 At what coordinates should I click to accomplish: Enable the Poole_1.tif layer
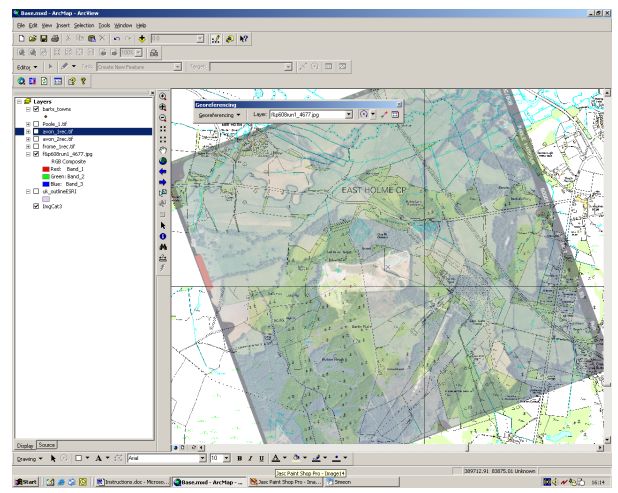[36, 124]
